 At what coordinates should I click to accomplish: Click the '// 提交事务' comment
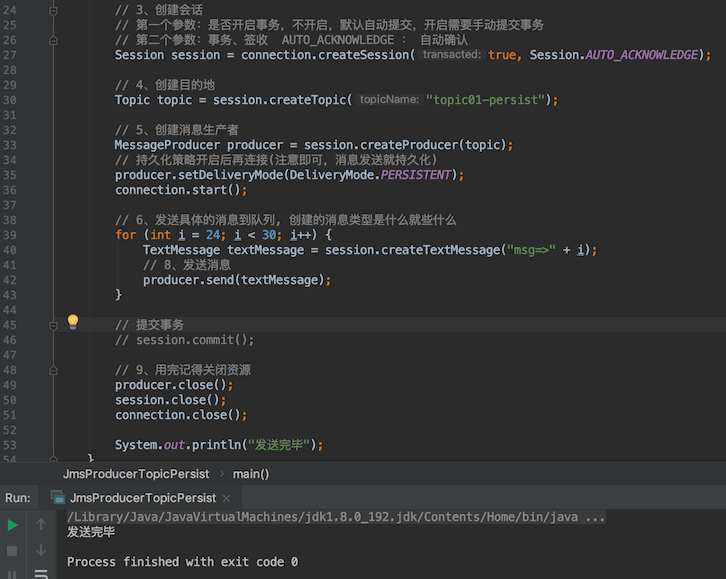[x=149, y=325]
